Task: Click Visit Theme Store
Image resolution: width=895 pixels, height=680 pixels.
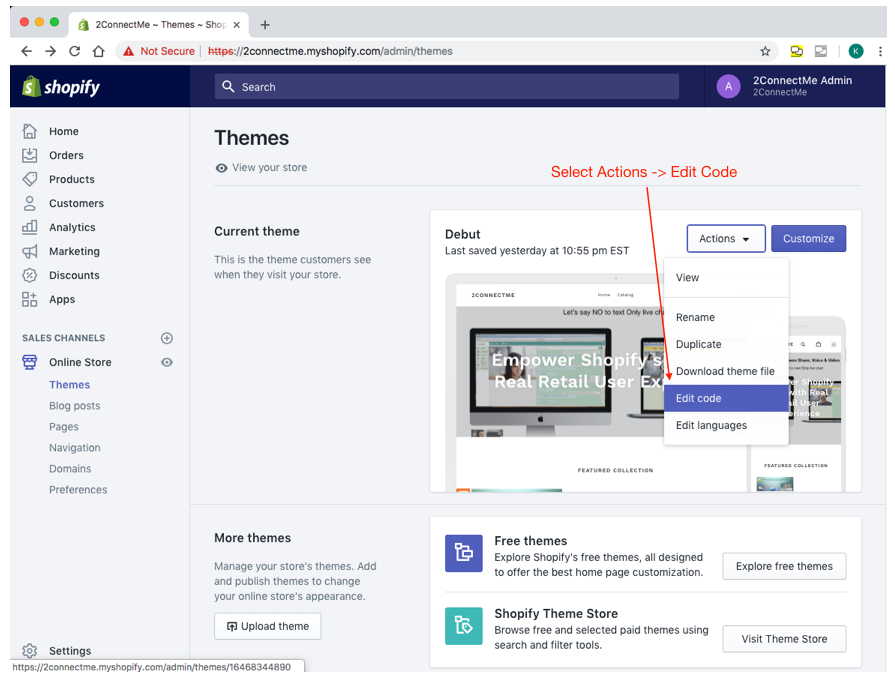Action: [784, 639]
